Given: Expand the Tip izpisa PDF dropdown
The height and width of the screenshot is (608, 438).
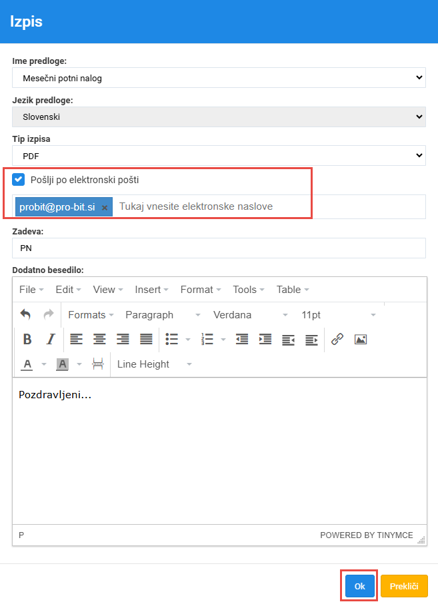Looking at the screenshot, I should tap(219, 155).
